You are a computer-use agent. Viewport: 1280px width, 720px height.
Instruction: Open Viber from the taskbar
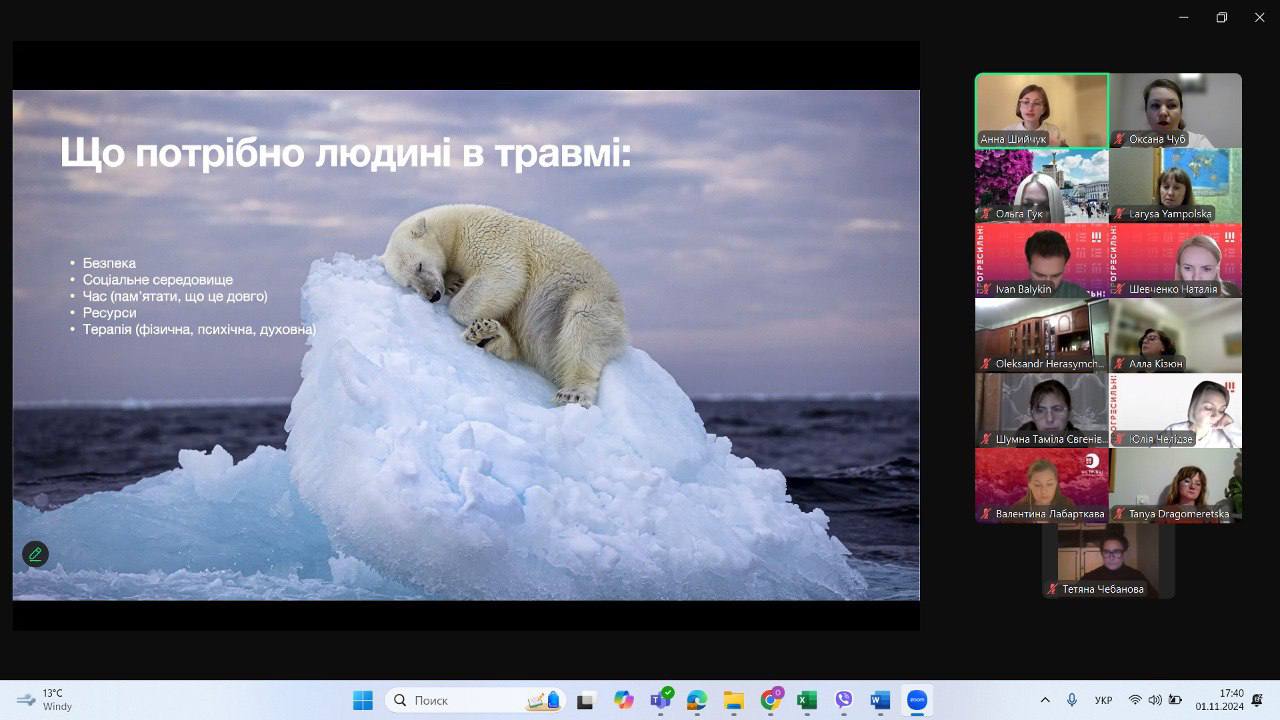pos(844,700)
